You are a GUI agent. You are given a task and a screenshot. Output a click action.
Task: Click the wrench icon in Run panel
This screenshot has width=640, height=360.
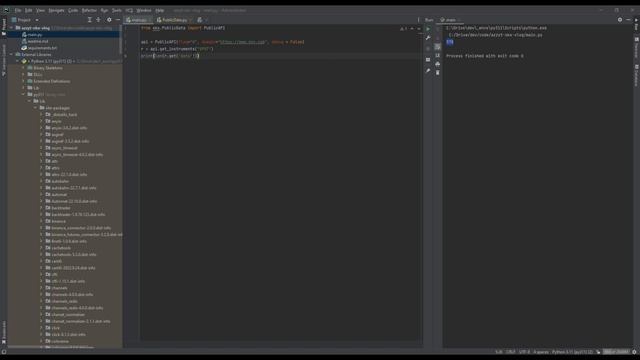click(428, 38)
